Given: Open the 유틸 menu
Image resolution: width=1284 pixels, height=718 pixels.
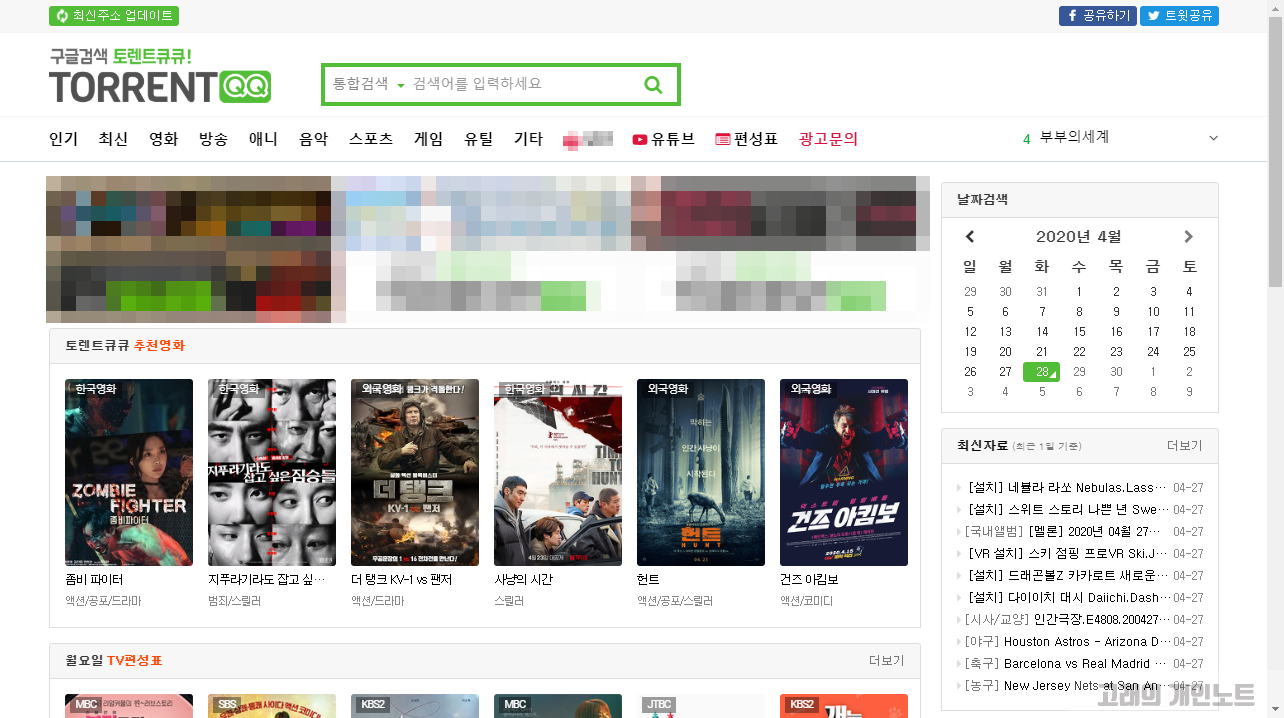Looking at the screenshot, I should [478, 139].
